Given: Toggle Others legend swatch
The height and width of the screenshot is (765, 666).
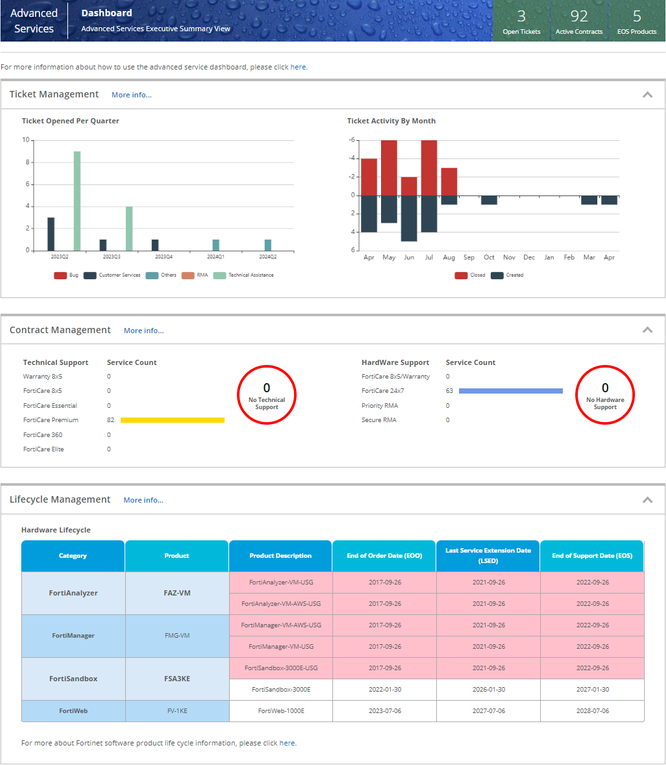Looking at the screenshot, I should tap(152, 276).
